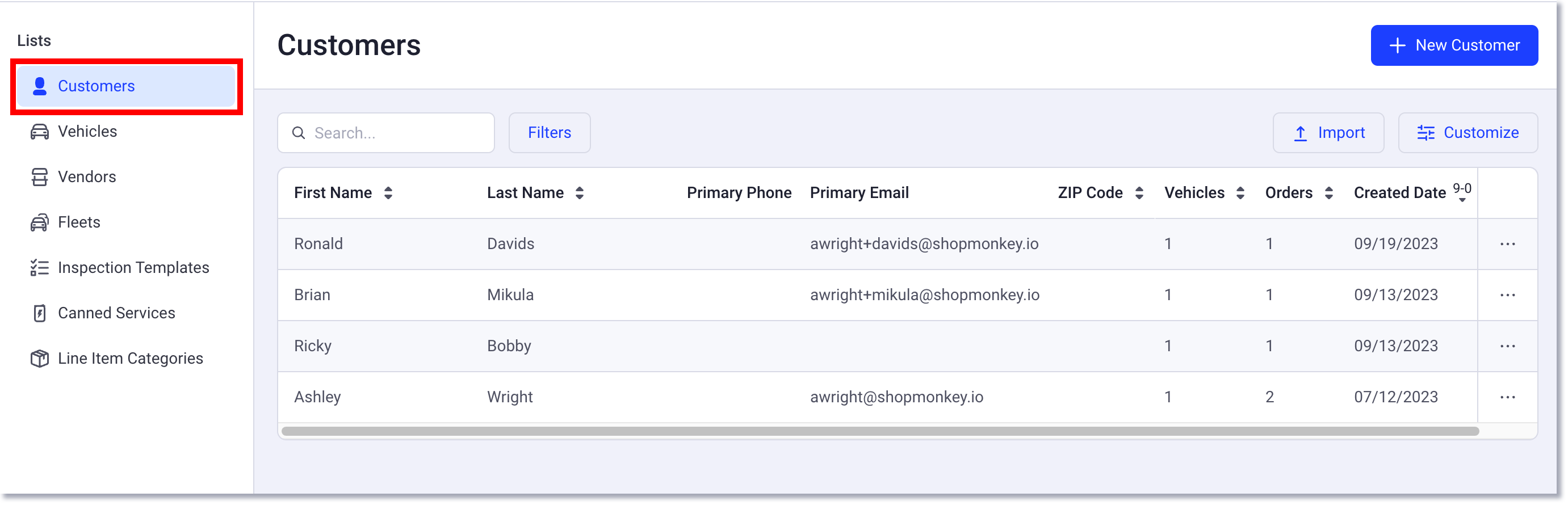
Task: Click the New Customer button
Action: tap(1455, 45)
